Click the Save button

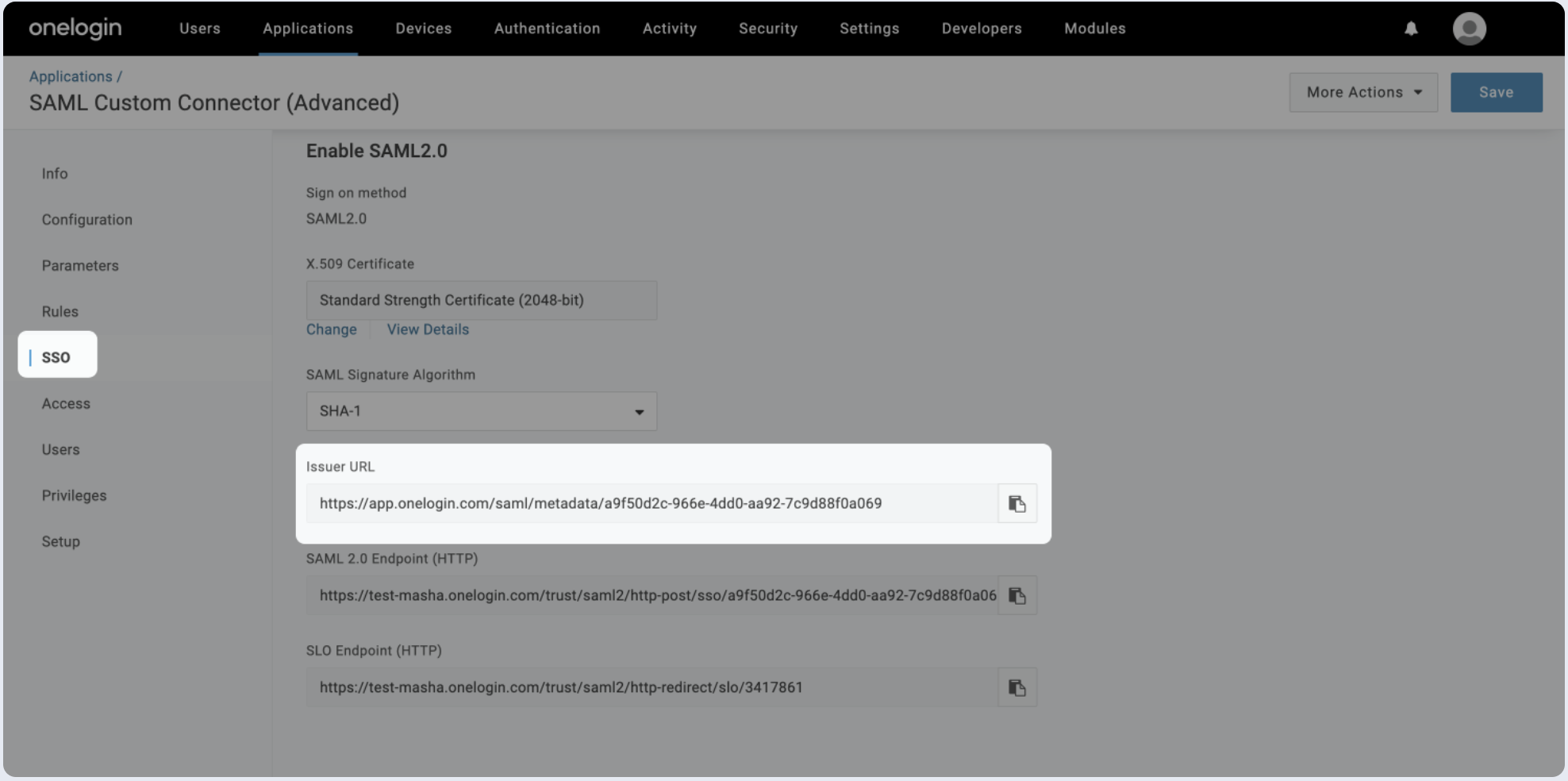pyautogui.click(x=1496, y=92)
